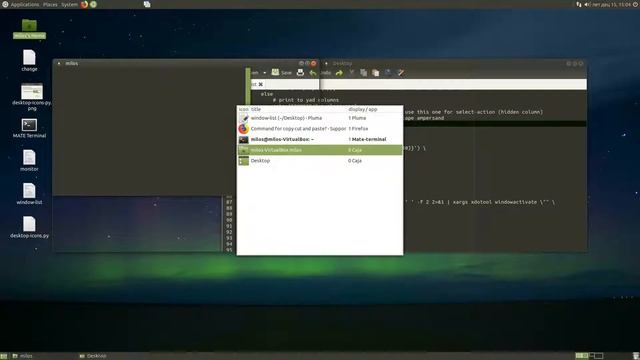Click the MATE logo icon in the top-left
640x360 pixels.
[5, 4]
